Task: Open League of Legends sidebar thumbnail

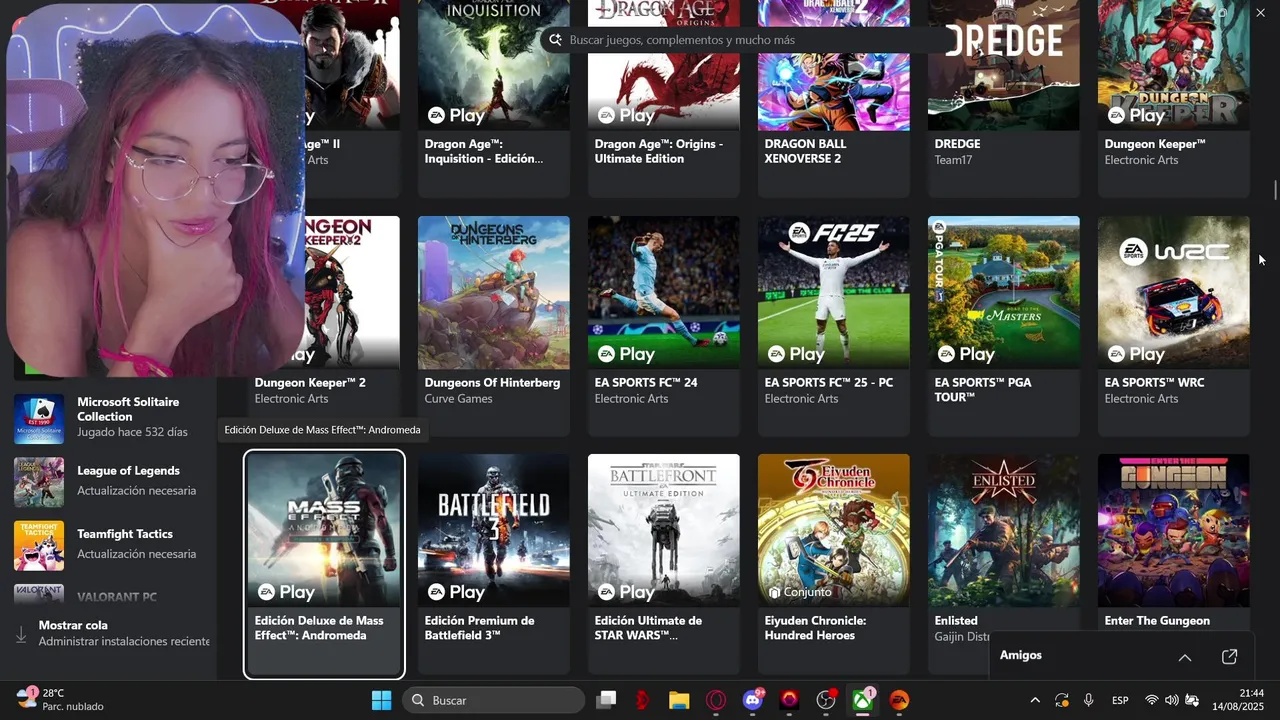Action: tap(39, 482)
